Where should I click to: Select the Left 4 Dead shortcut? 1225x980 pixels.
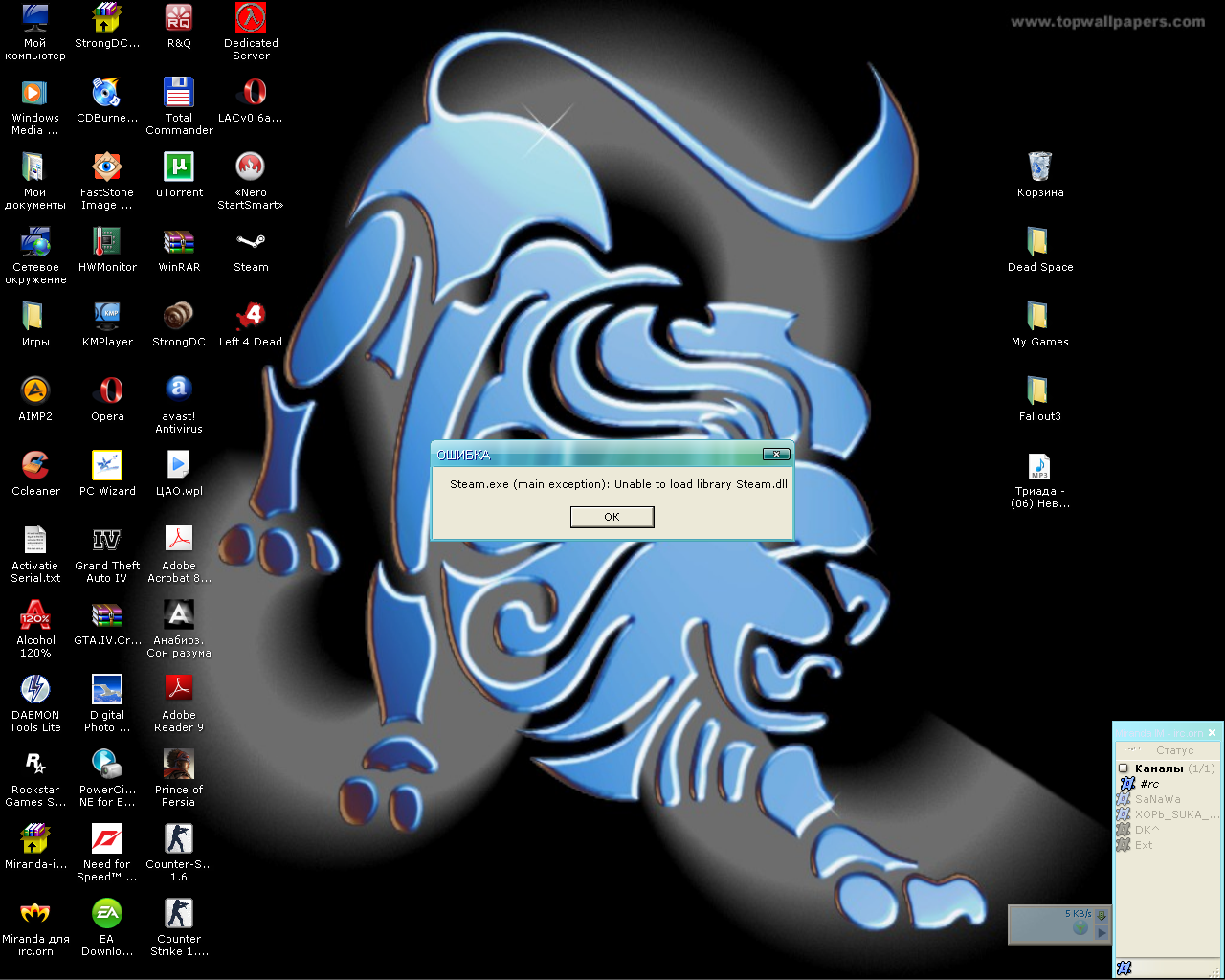pyautogui.click(x=251, y=318)
